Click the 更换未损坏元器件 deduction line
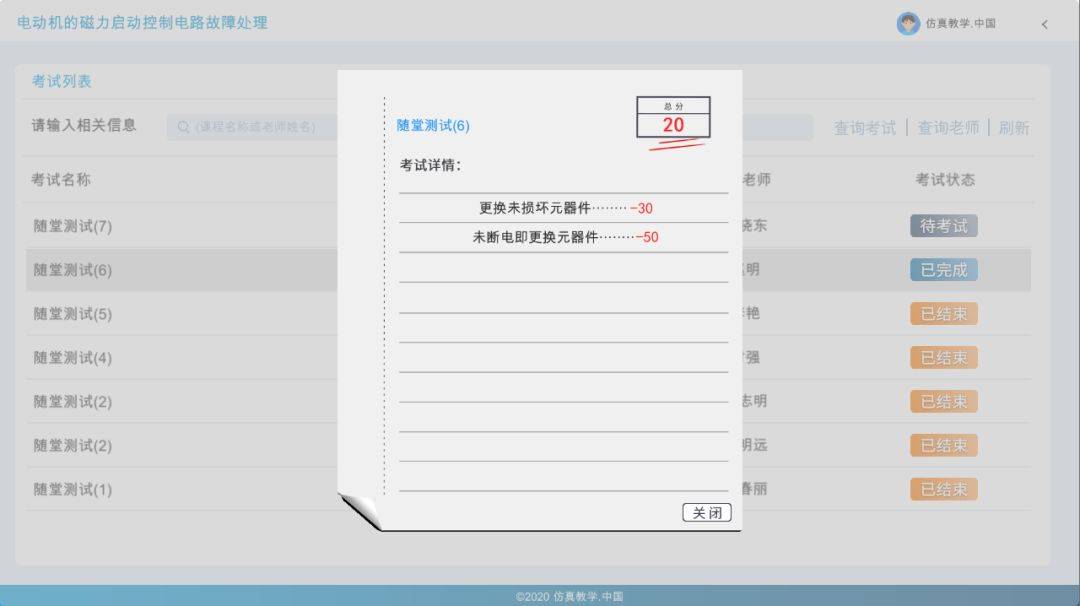The image size is (1080, 606). tap(563, 208)
